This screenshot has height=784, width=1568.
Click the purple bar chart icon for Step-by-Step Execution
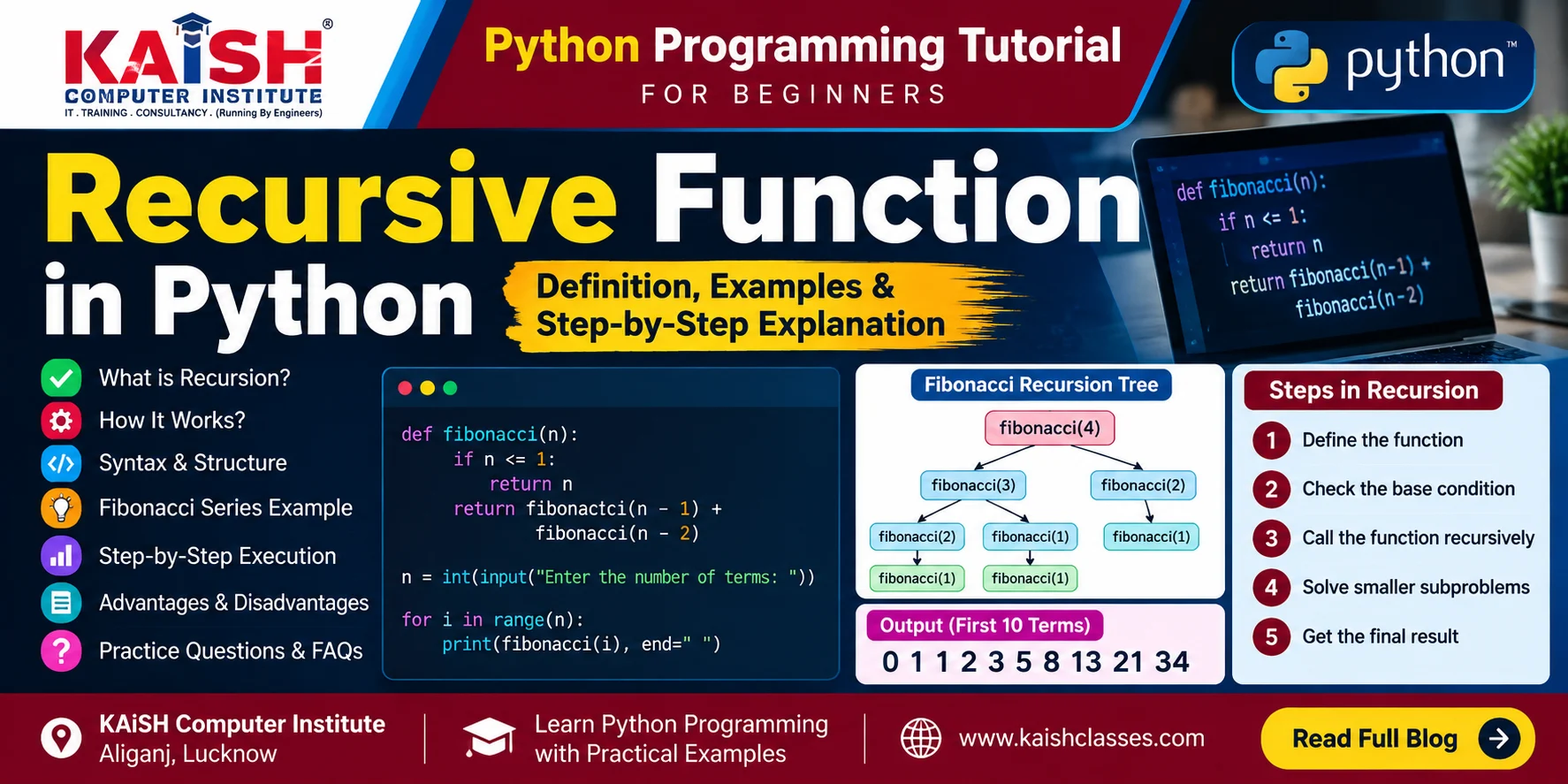point(61,556)
